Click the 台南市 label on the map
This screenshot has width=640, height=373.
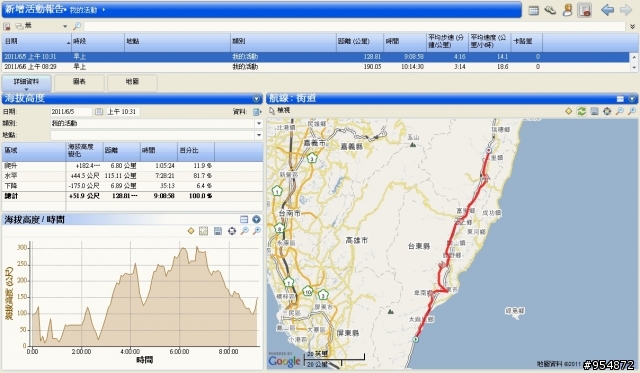[x=289, y=213]
